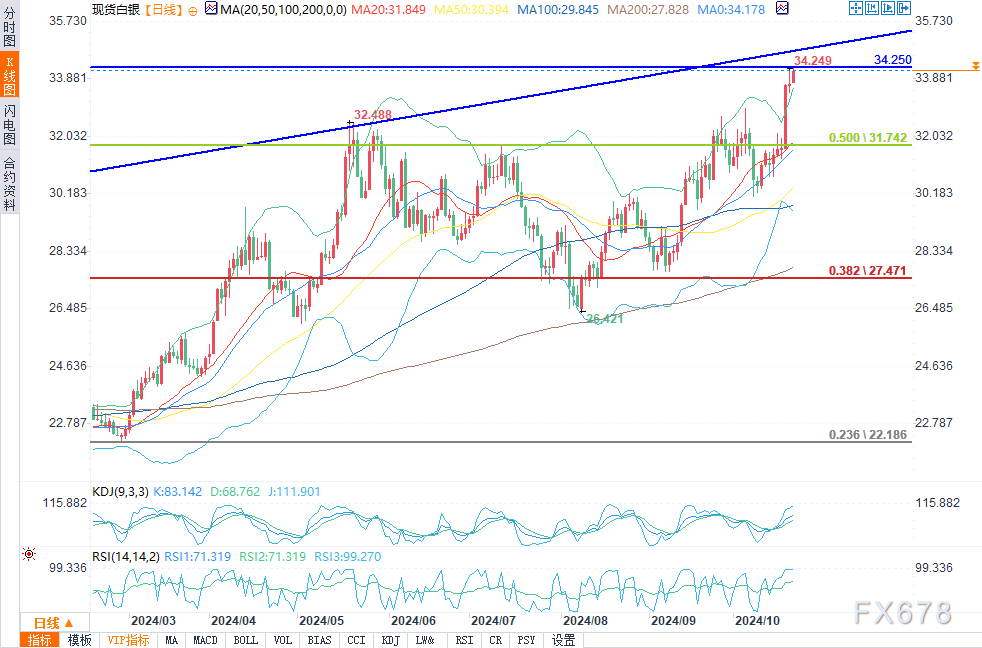Click the MA200:27.828 legend value
The width and height of the screenshot is (982, 648).
click(648, 9)
